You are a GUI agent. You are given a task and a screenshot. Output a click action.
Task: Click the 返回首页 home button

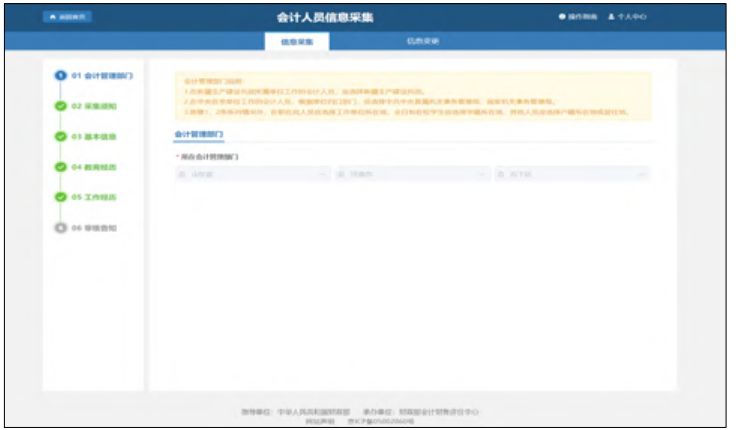tap(66, 18)
